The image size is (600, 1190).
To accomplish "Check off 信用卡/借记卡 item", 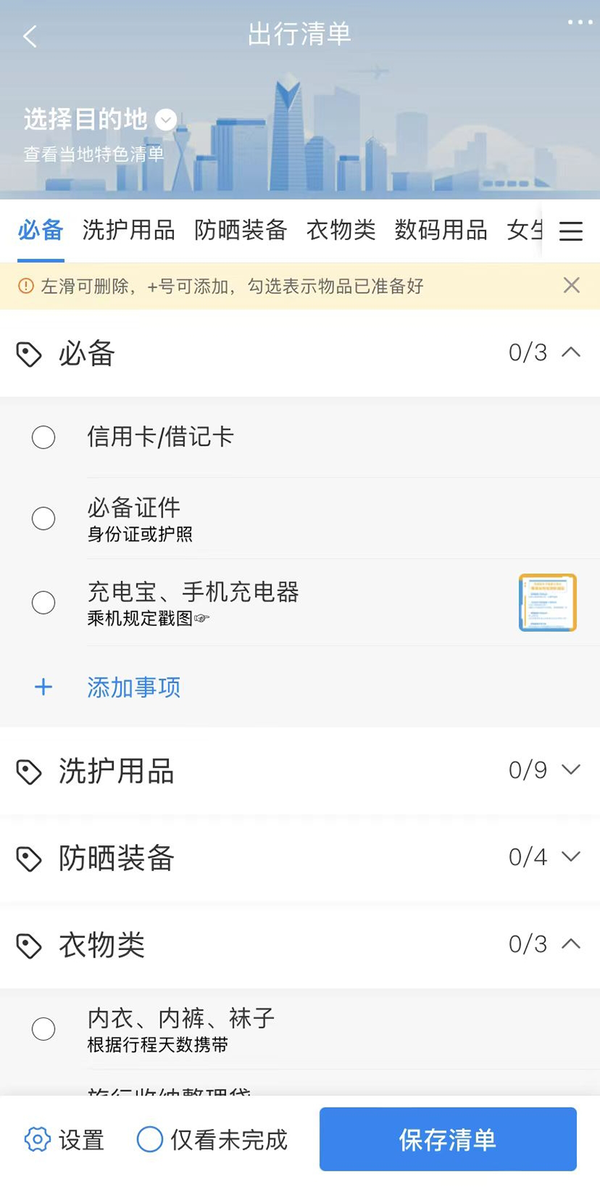I will 43,437.
